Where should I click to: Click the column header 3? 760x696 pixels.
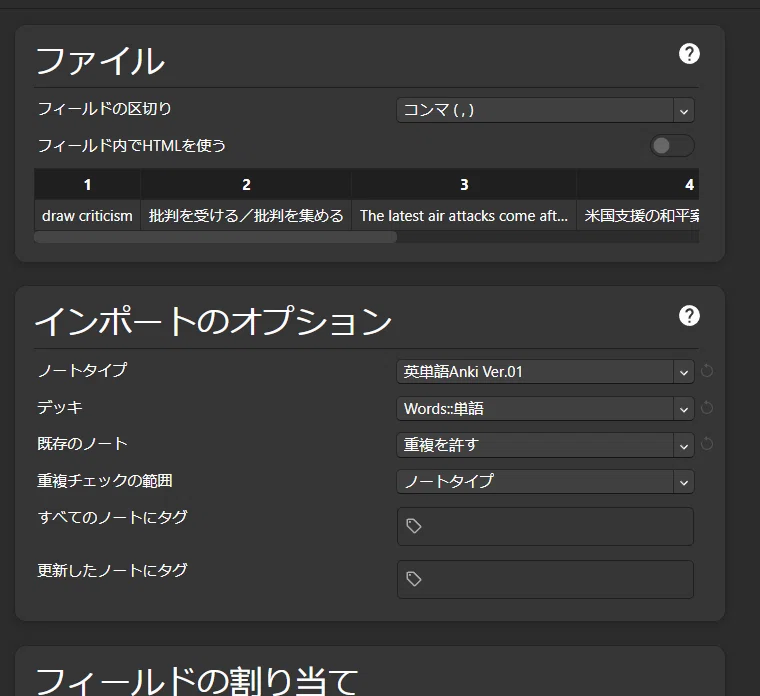[x=464, y=184]
